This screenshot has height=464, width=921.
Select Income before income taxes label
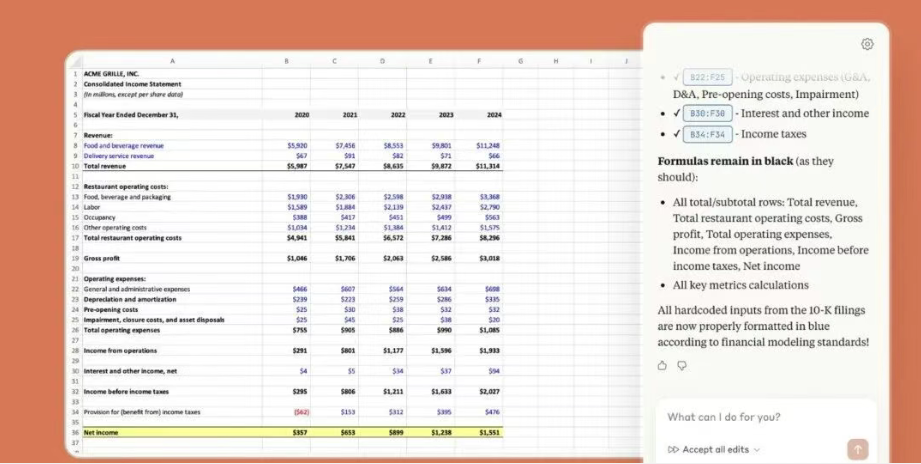click(x=126, y=392)
